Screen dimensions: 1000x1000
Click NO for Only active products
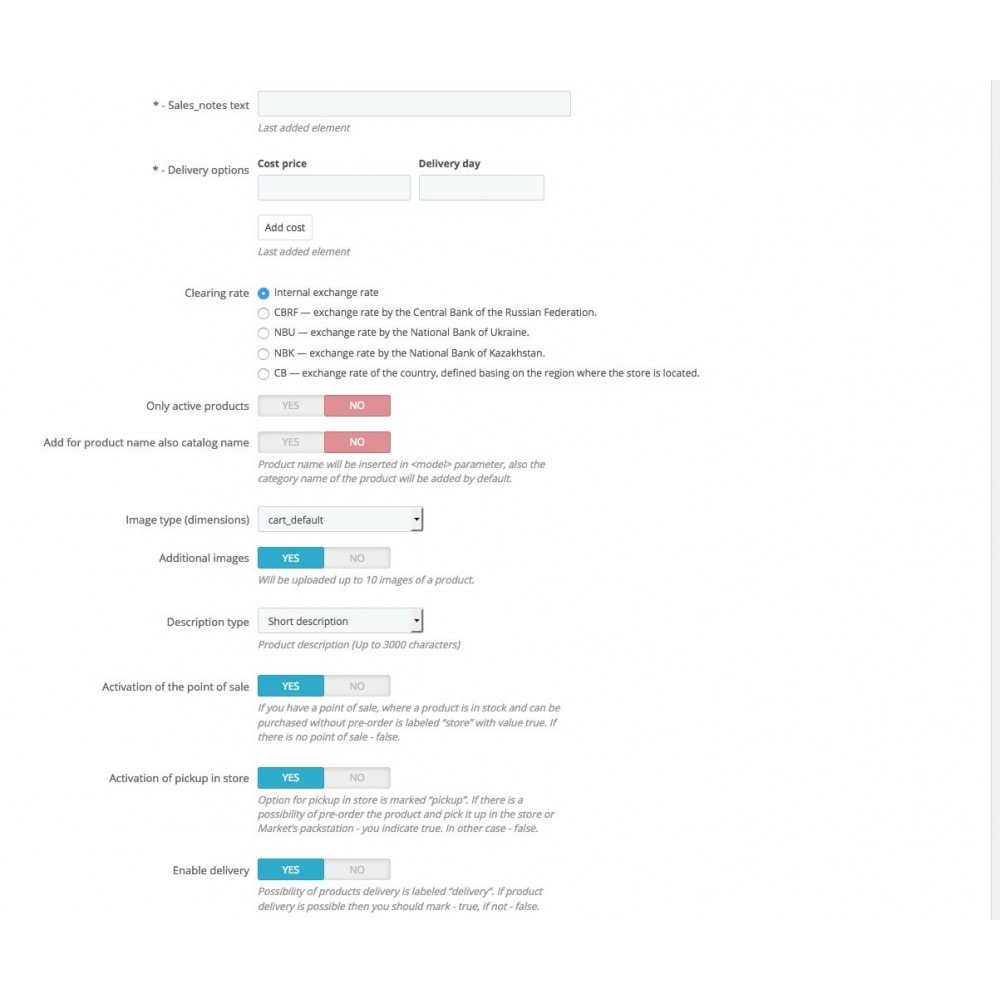click(x=357, y=406)
